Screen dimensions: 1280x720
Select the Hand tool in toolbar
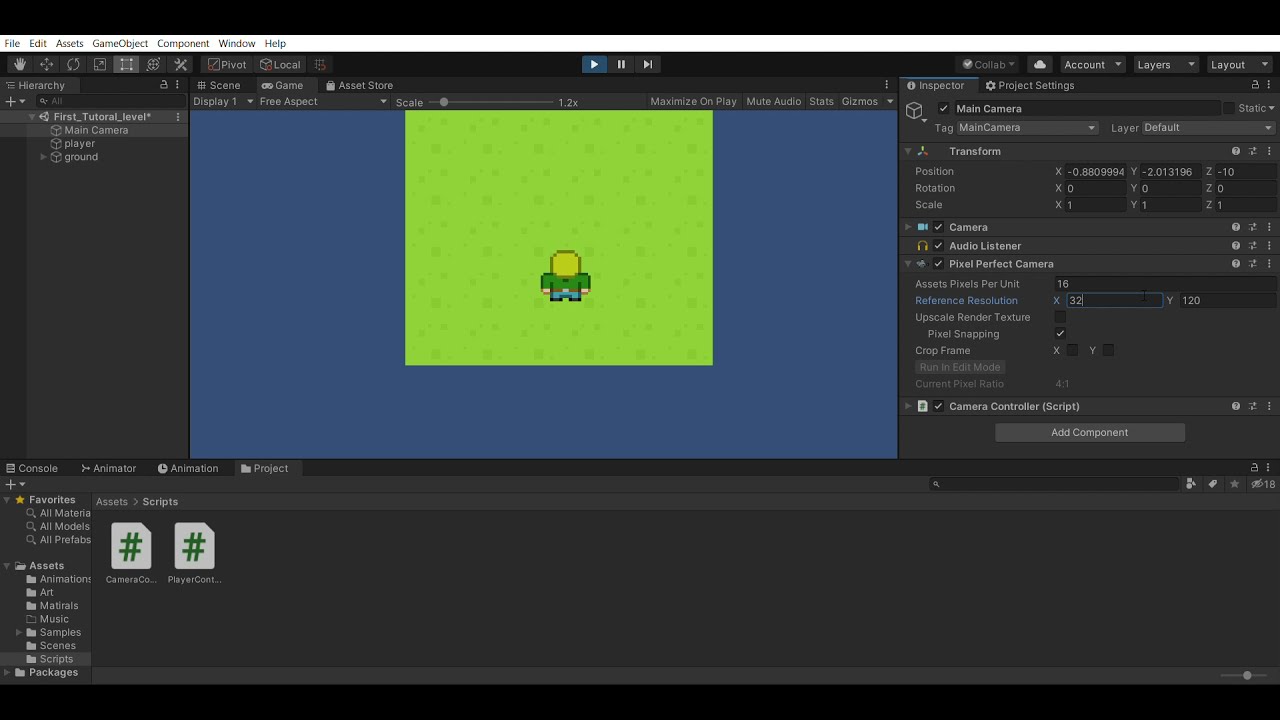(x=20, y=64)
